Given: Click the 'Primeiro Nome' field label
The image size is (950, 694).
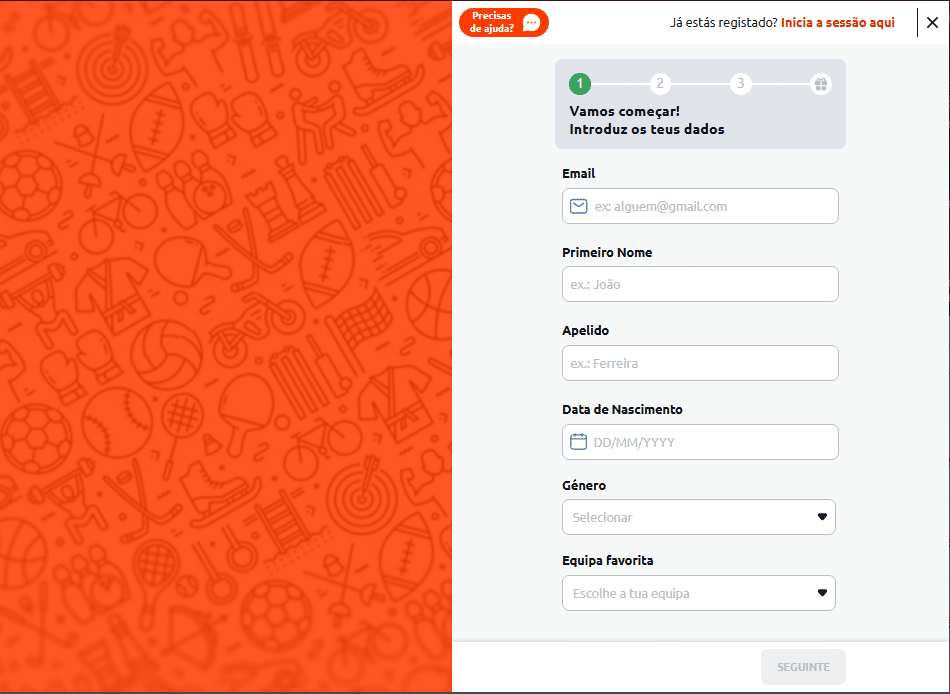Looking at the screenshot, I should pos(607,252).
